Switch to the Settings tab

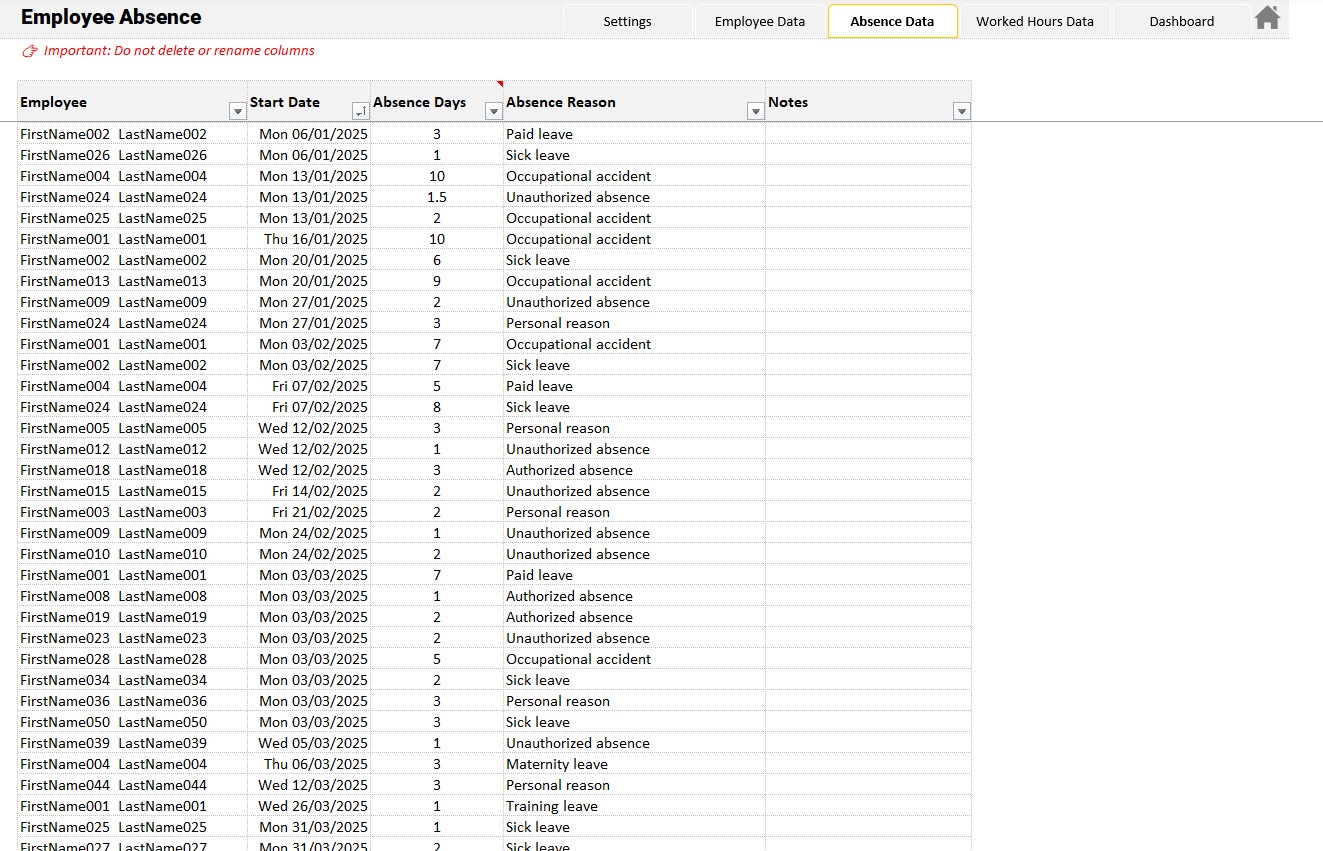(627, 21)
